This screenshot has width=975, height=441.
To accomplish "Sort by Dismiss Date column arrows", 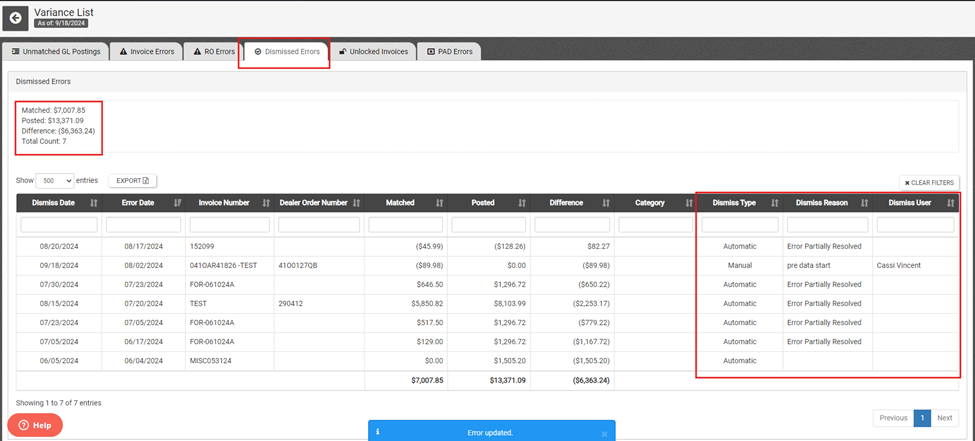I will (x=94, y=203).
